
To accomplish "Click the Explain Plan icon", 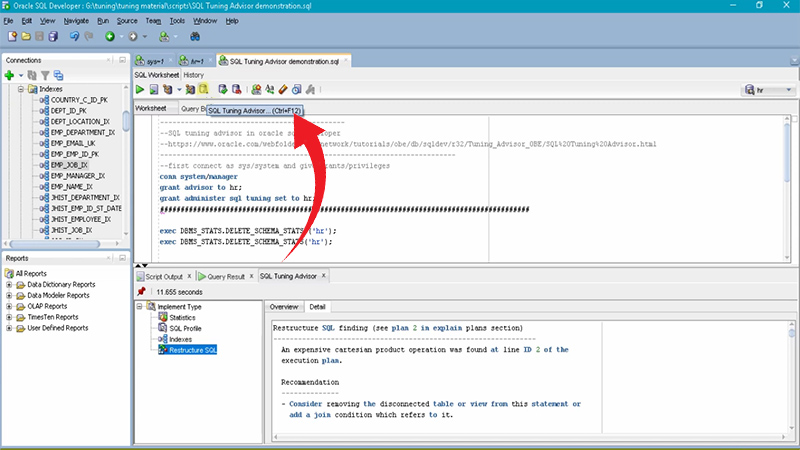I will coord(167,90).
